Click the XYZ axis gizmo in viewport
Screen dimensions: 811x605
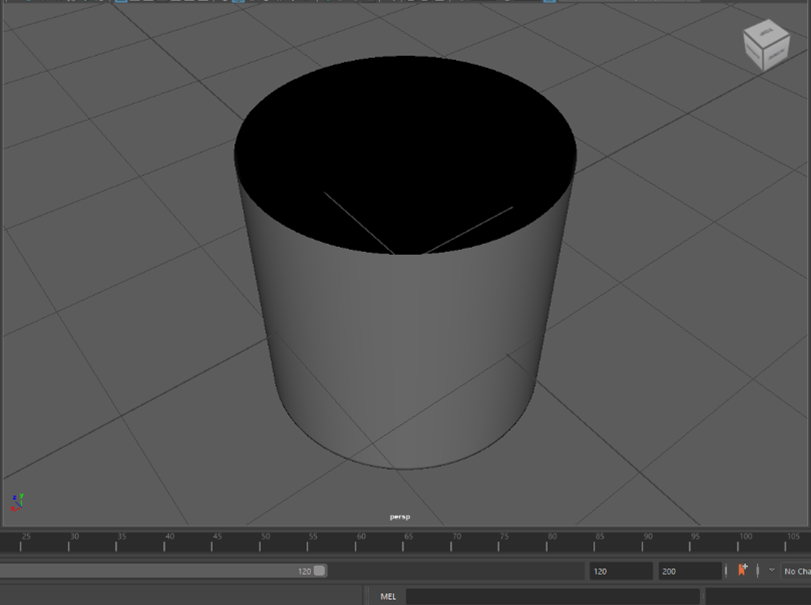pyautogui.click(x=17, y=501)
